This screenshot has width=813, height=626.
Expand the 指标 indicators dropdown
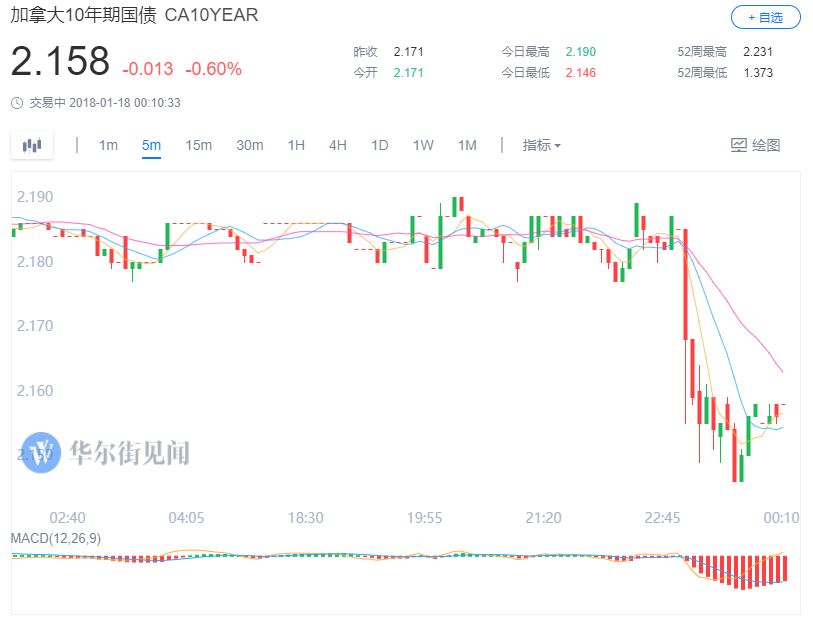coord(541,145)
